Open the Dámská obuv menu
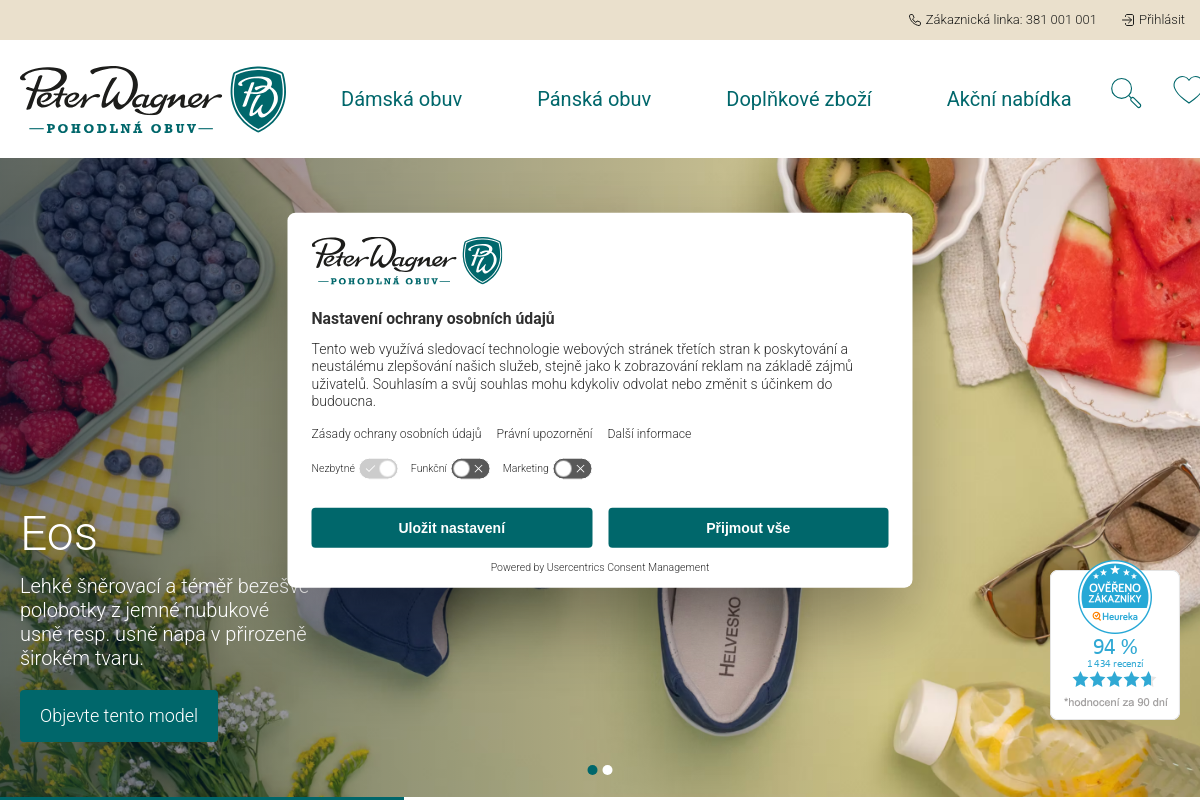The width and height of the screenshot is (1200, 800). [x=401, y=99]
